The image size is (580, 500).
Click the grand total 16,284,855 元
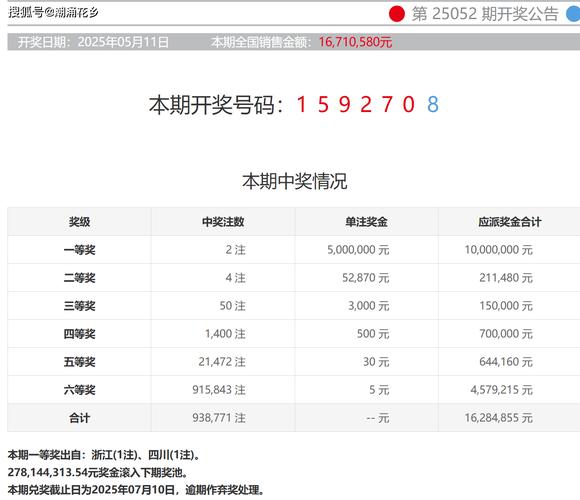tap(499, 418)
